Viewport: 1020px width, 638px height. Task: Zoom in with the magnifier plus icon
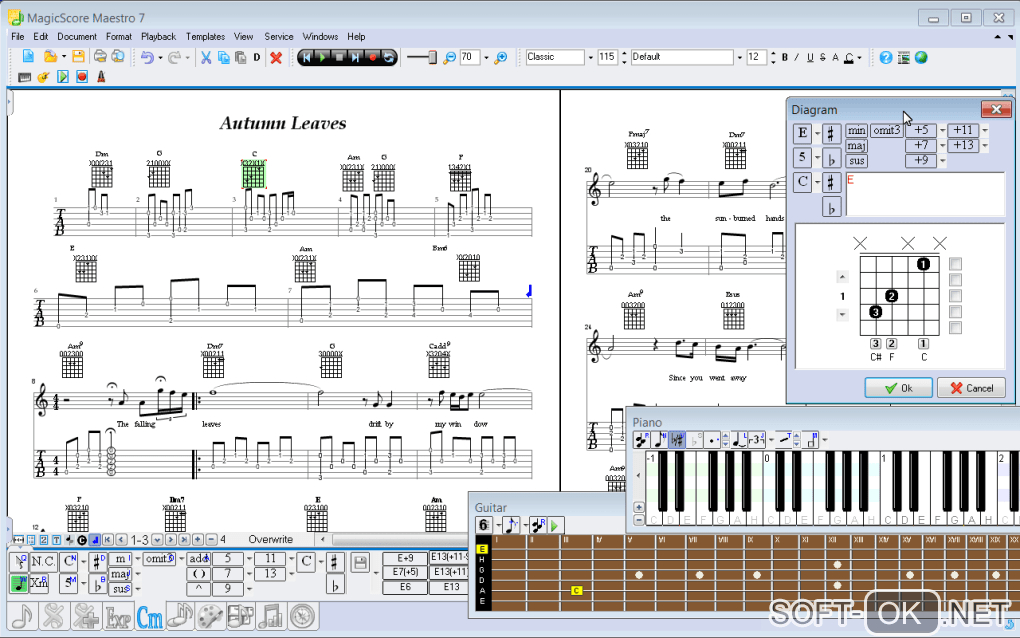500,57
